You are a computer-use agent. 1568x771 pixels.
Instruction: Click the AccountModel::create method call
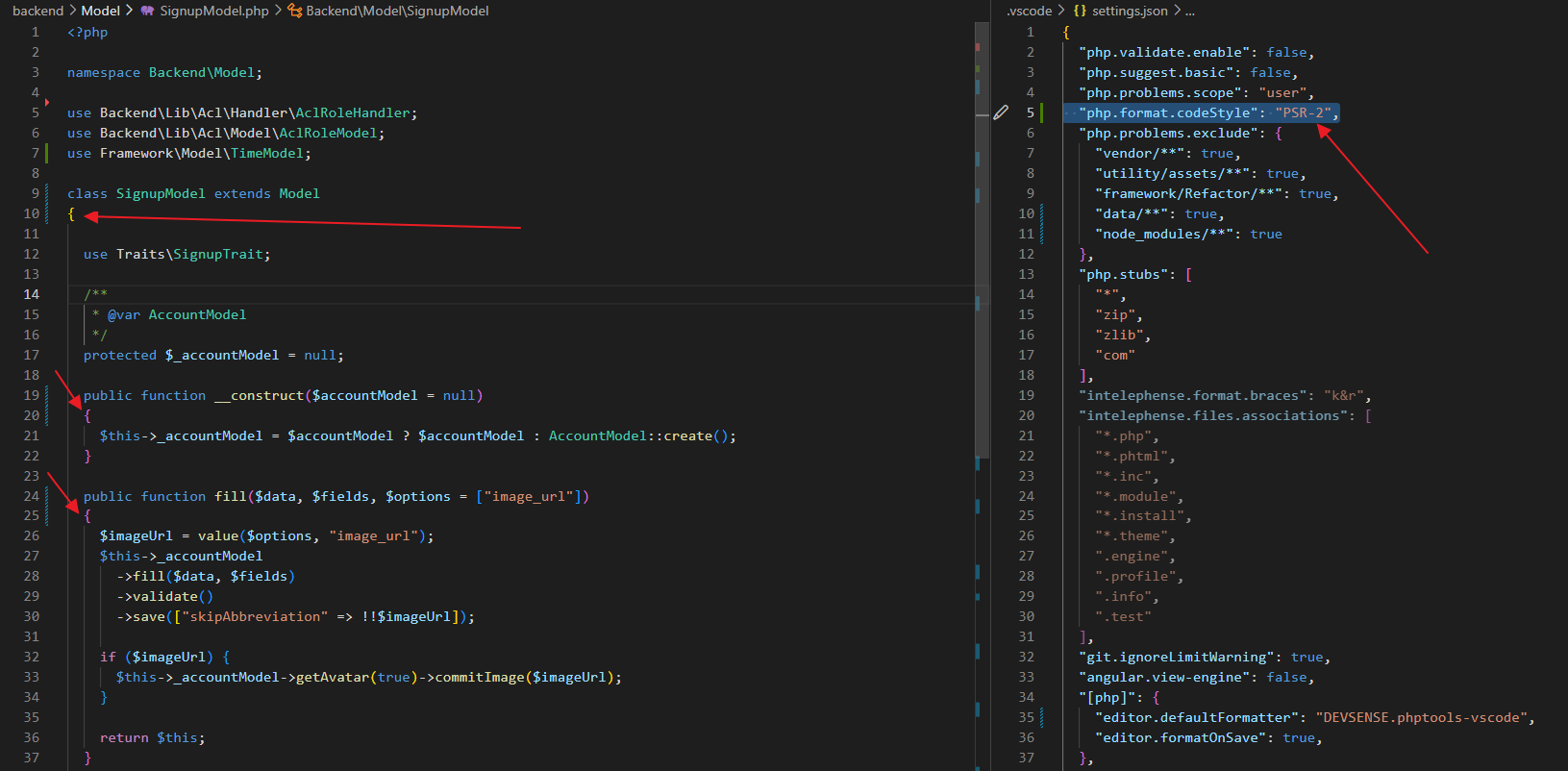(638, 435)
